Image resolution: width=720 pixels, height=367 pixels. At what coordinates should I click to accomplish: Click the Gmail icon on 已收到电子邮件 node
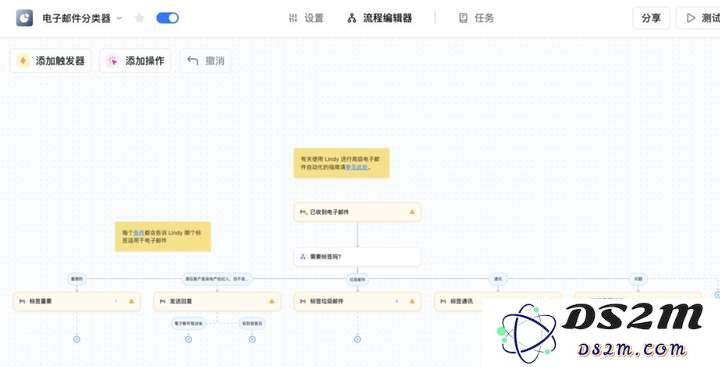click(x=303, y=212)
